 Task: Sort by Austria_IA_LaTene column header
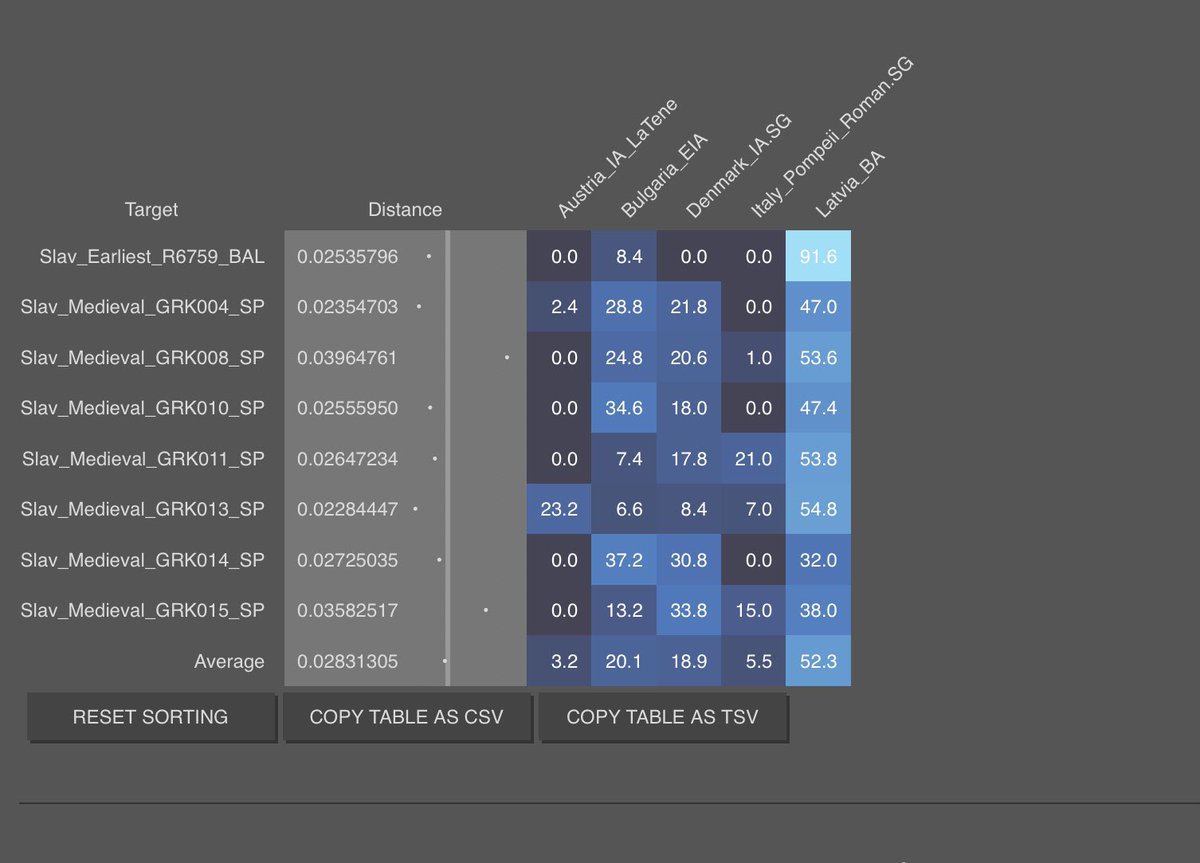click(617, 158)
